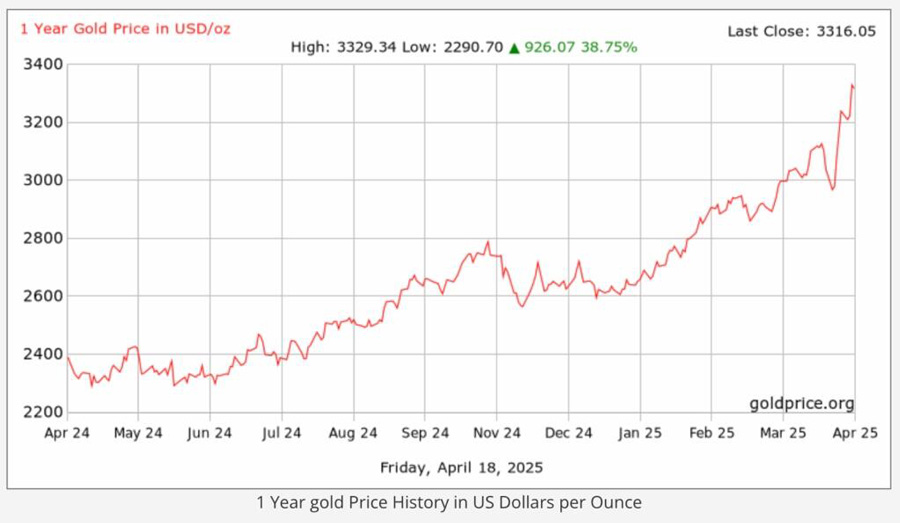Viewport: 900px width, 523px height.
Task: Click the 'Apr 25' x-axis label
Action: 853,433
